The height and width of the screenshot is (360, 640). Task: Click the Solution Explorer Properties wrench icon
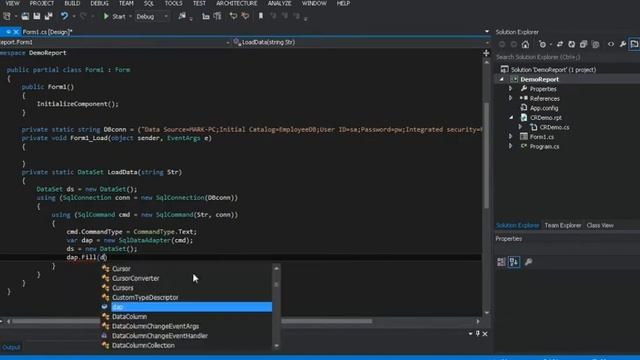tap(623, 44)
